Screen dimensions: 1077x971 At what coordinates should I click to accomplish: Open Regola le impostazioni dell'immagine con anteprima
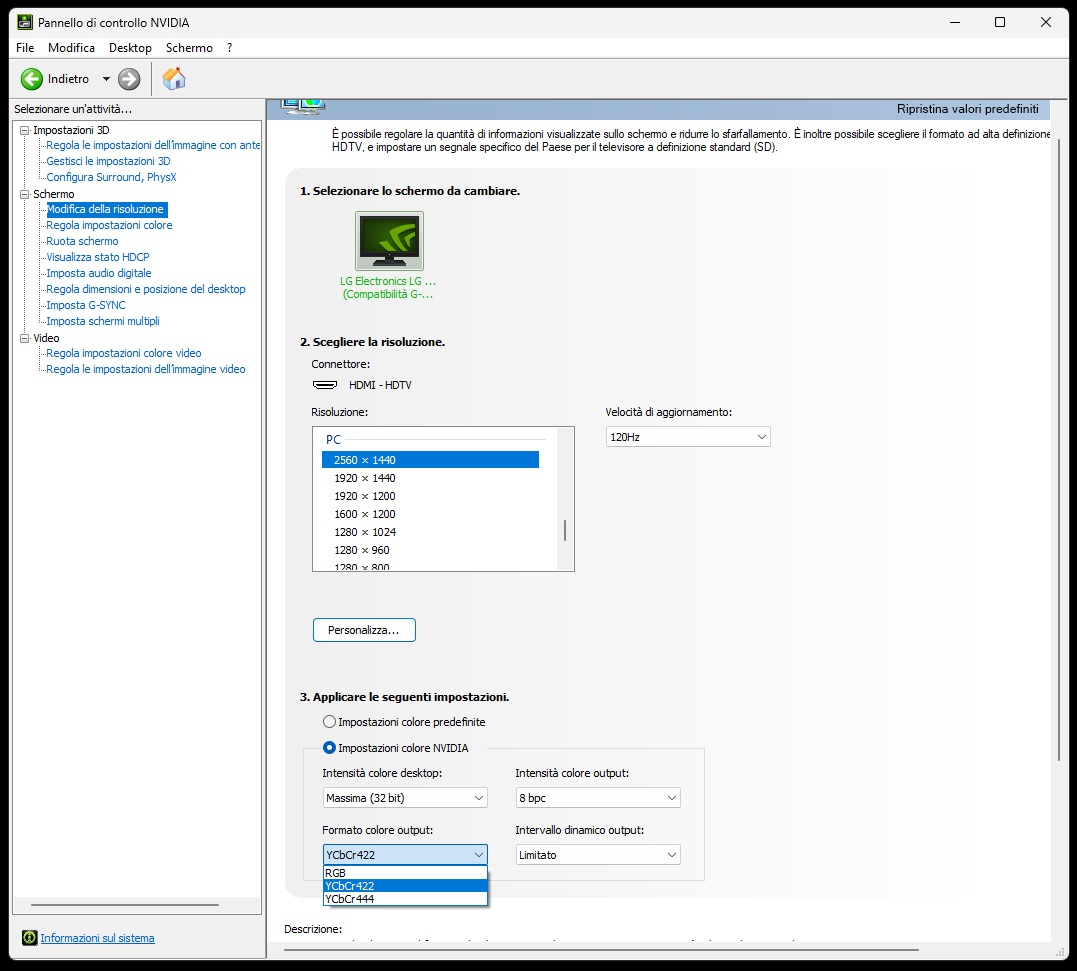pyautogui.click(x=153, y=145)
